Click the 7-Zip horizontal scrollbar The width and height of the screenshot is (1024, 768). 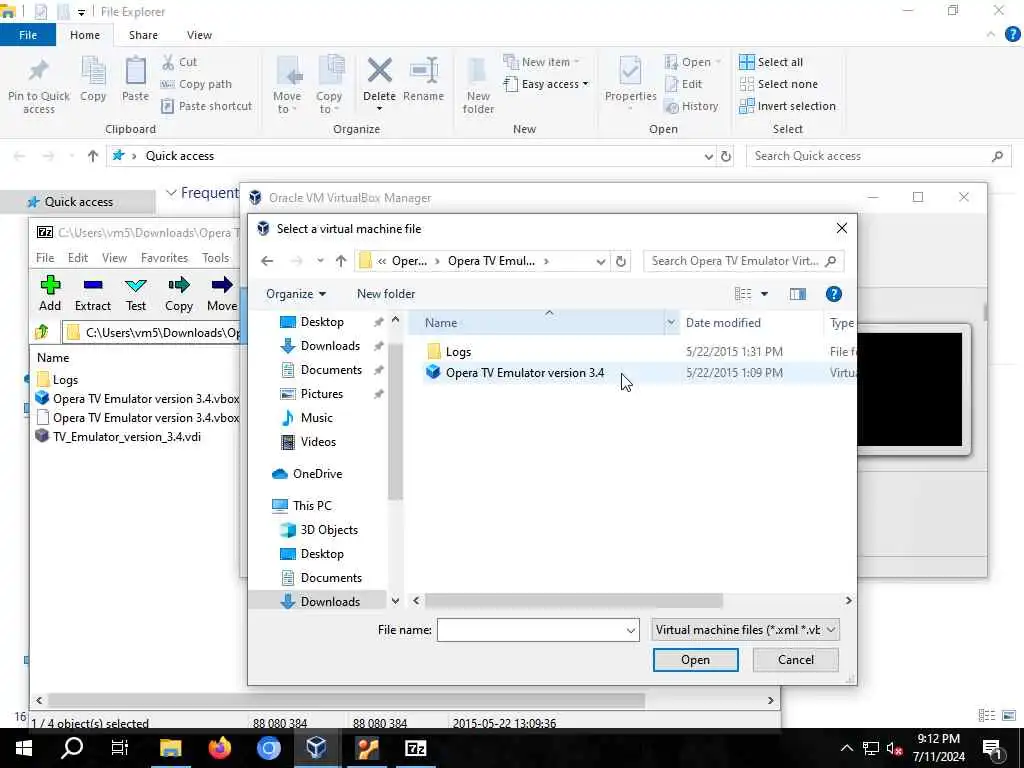pos(346,700)
